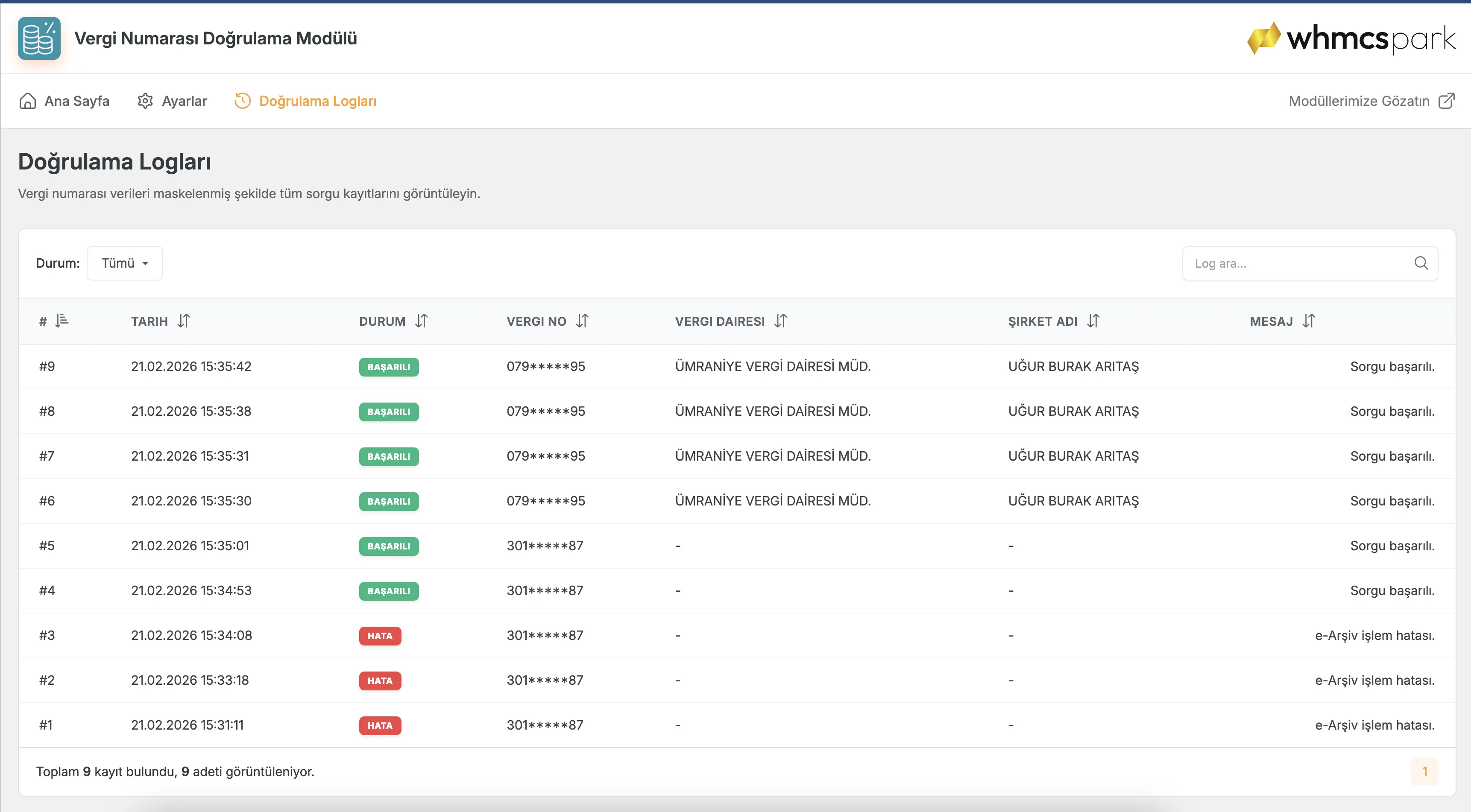Click the ŞIRKET ADI sort arrows

[1093, 321]
